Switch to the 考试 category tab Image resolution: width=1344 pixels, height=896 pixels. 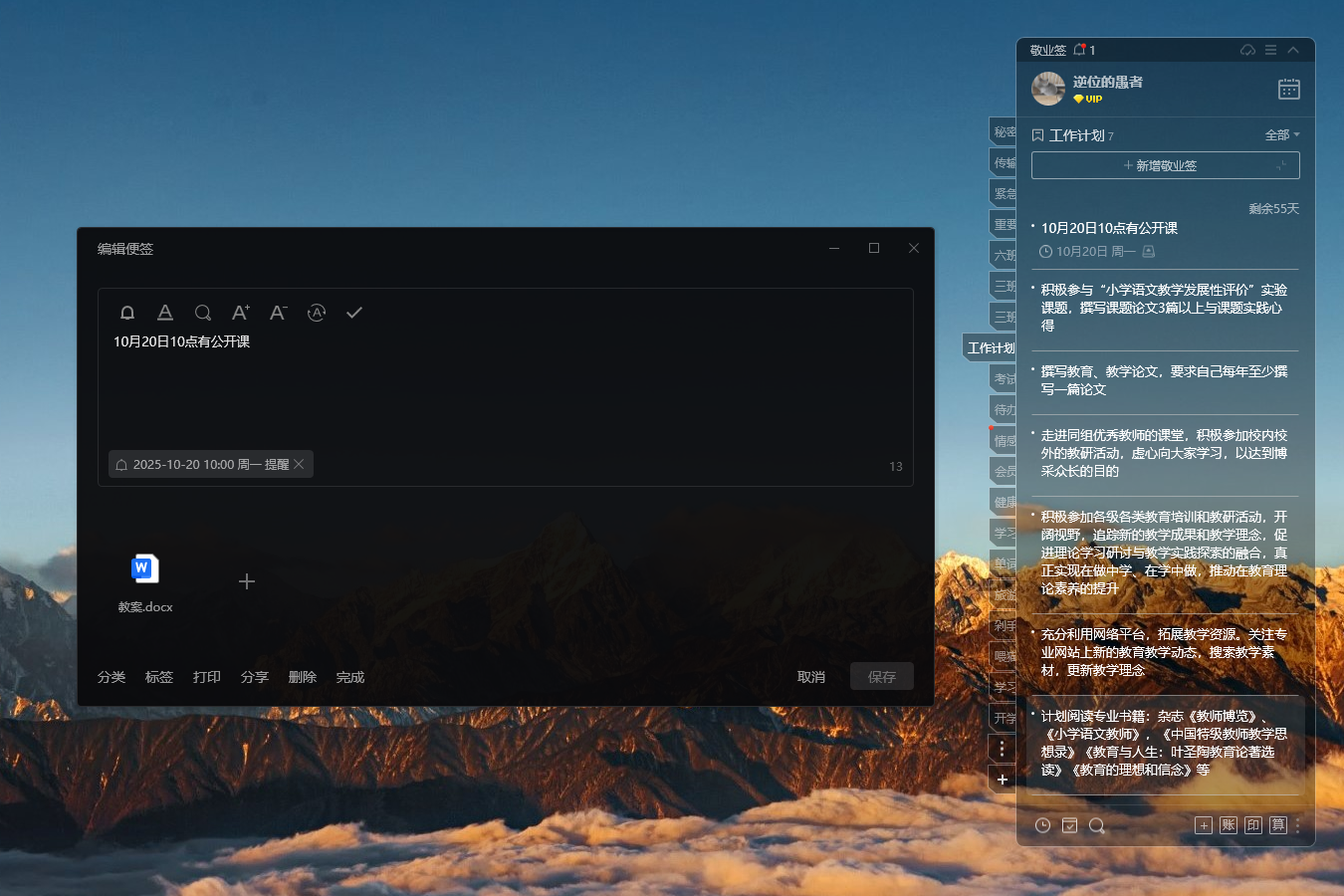click(x=1004, y=378)
